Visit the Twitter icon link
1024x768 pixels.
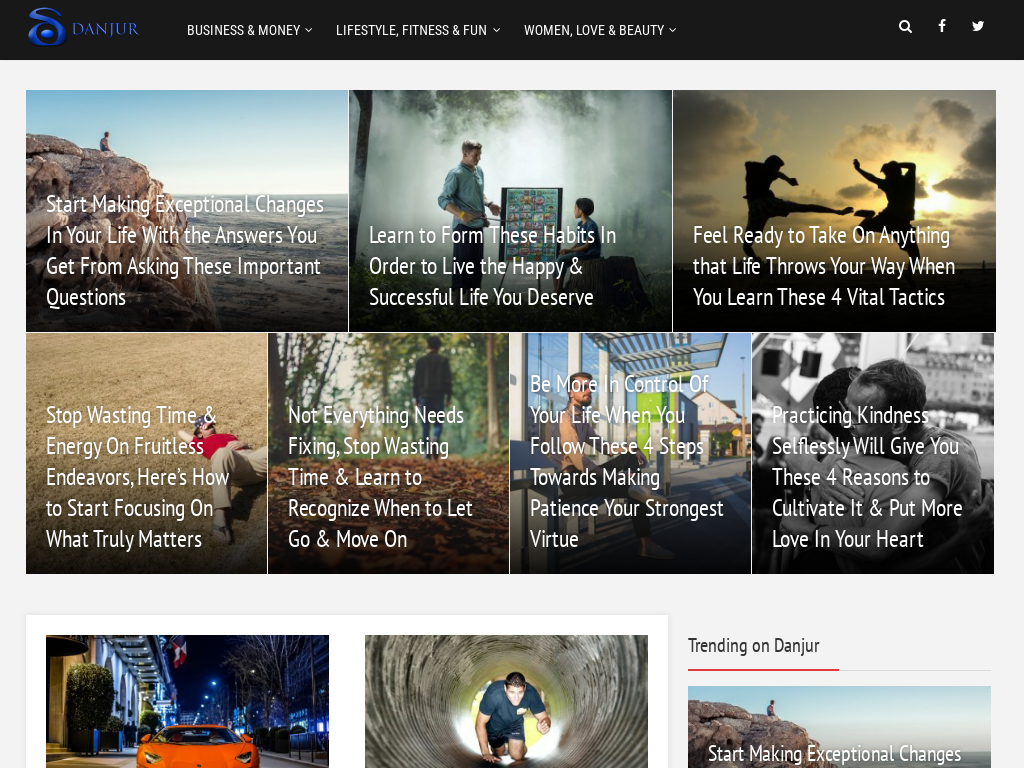[978, 26]
